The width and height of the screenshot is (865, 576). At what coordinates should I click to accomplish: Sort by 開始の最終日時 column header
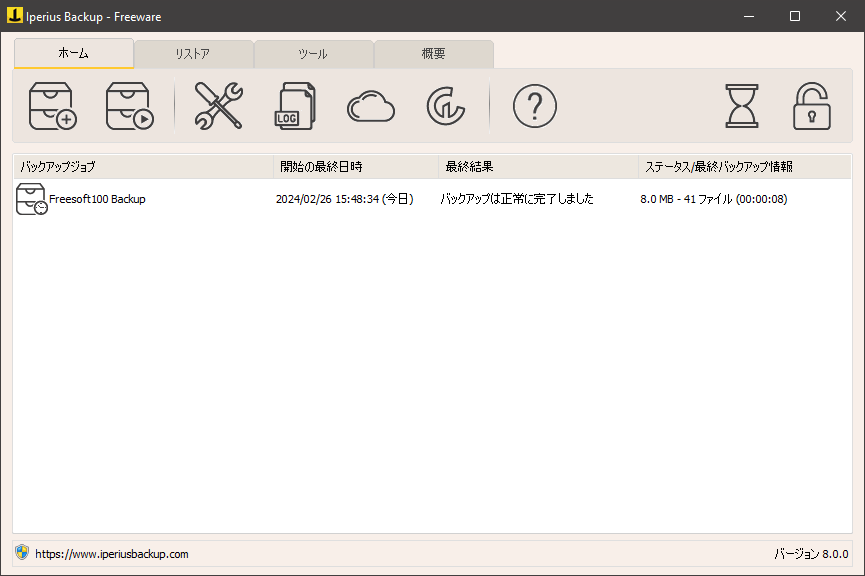[356, 167]
